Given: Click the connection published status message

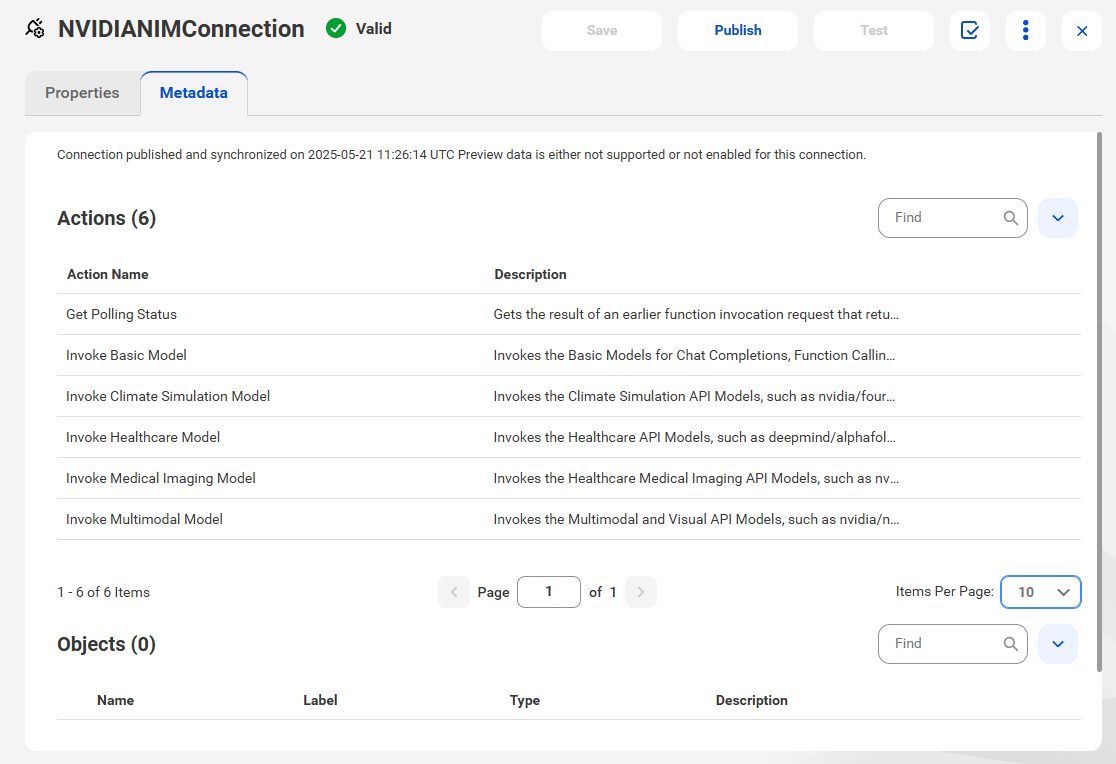Looking at the screenshot, I should pyautogui.click(x=461, y=155).
